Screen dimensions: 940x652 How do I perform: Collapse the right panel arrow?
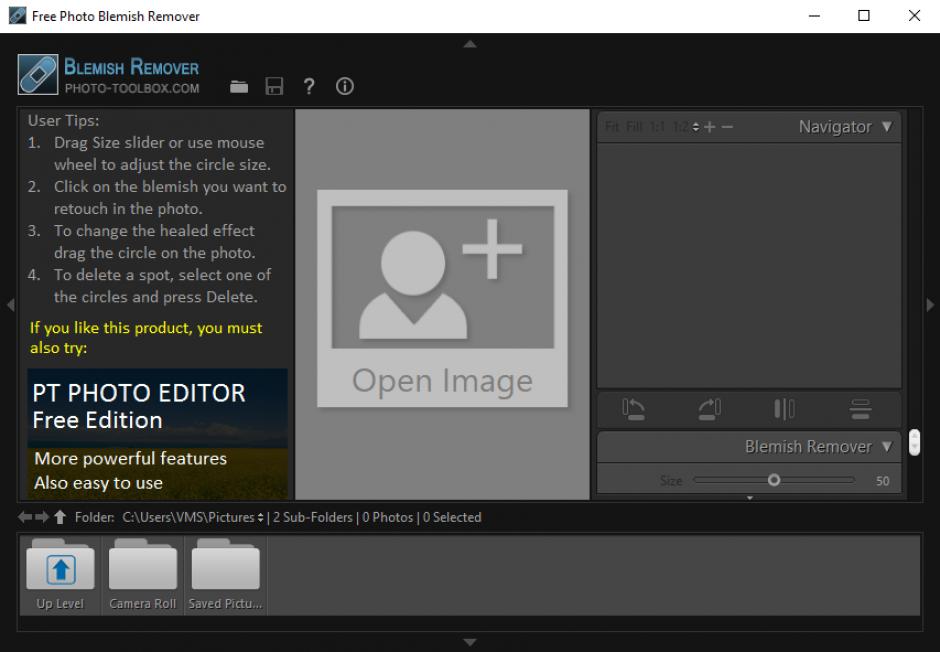[930, 305]
